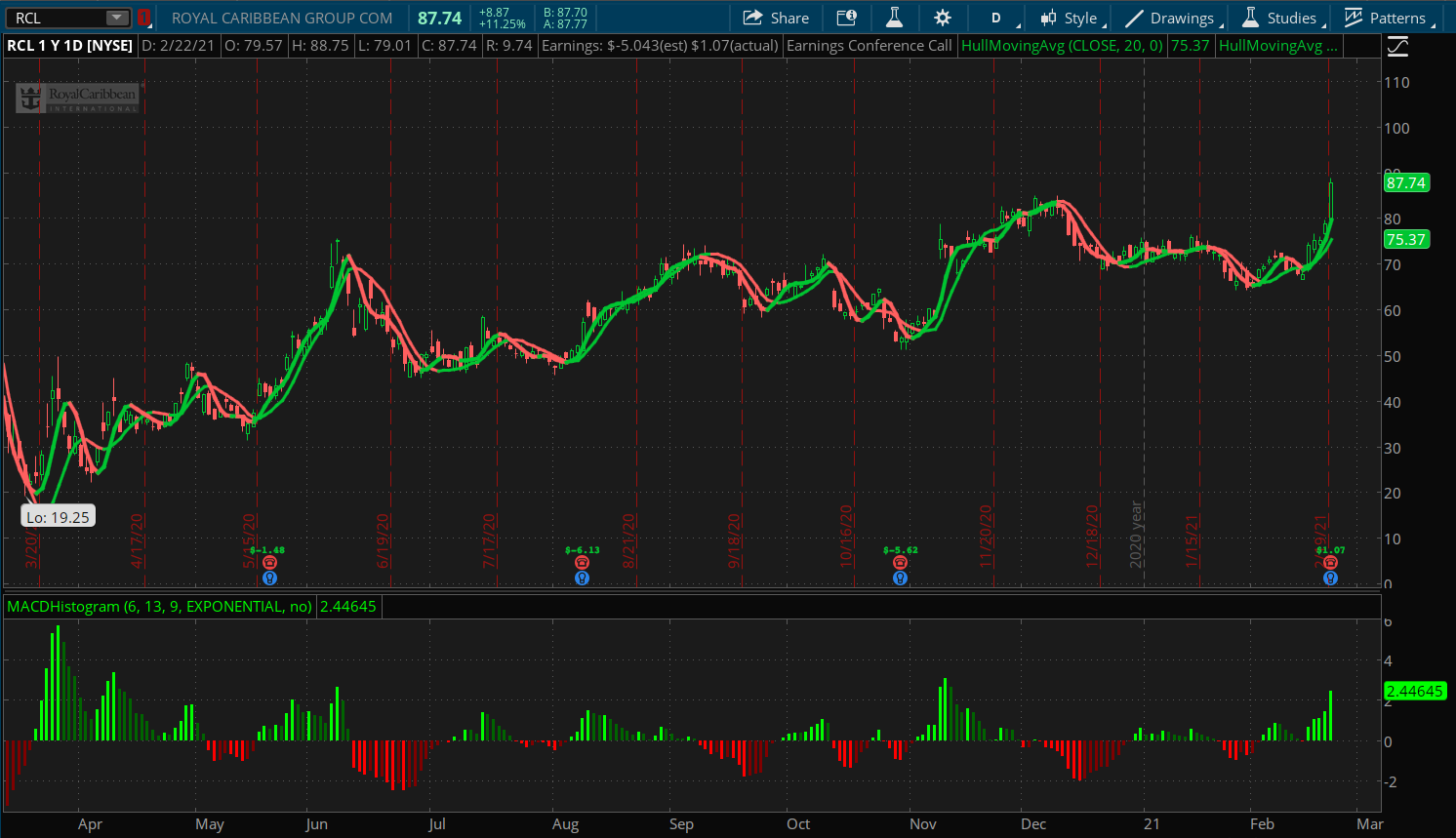Click the HullMovingAvg (CLOSE, 20, 0) study label
This screenshot has width=1456, height=838.
[1062, 46]
